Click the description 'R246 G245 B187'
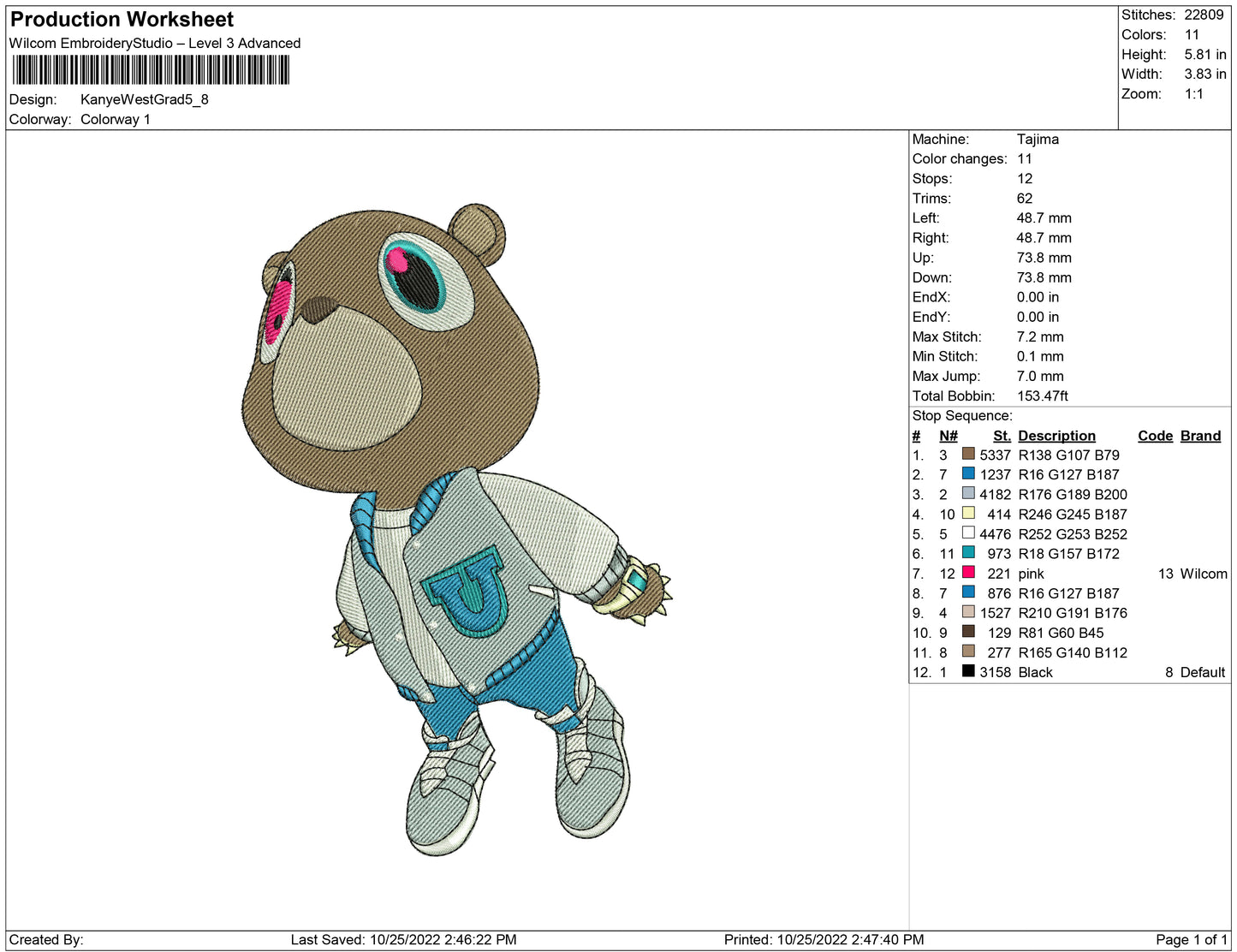 pyautogui.click(x=1073, y=514)
